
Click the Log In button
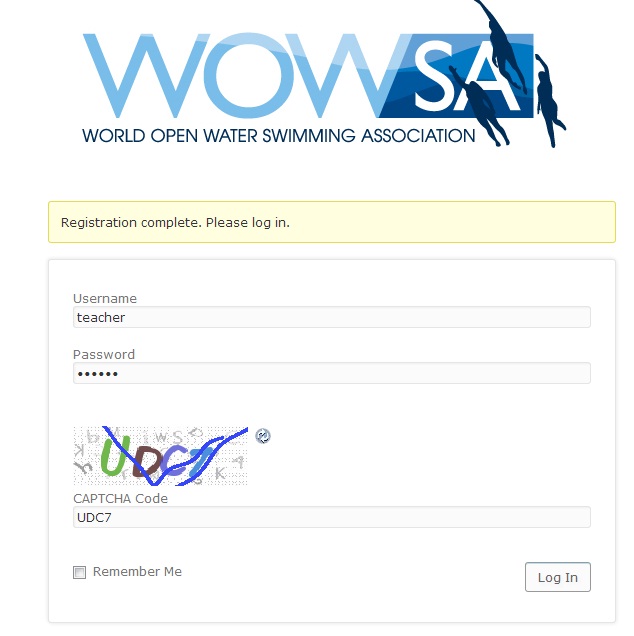(558, 577)
